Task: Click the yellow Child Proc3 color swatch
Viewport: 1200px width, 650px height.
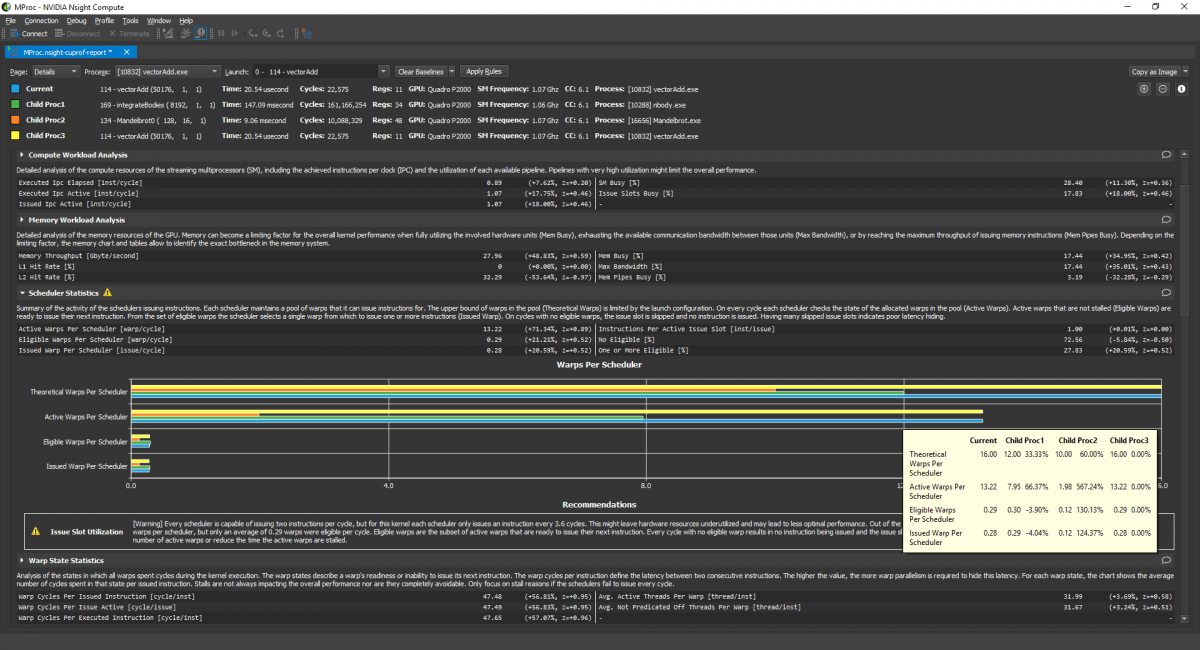Action: 15,135
